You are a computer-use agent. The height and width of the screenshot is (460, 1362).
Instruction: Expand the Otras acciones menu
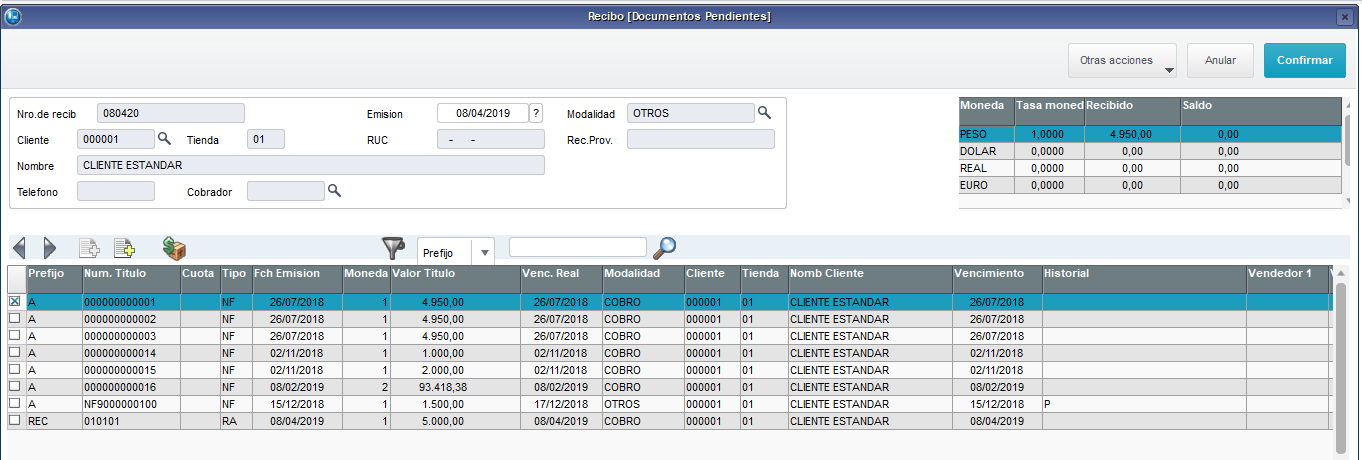1123,60
